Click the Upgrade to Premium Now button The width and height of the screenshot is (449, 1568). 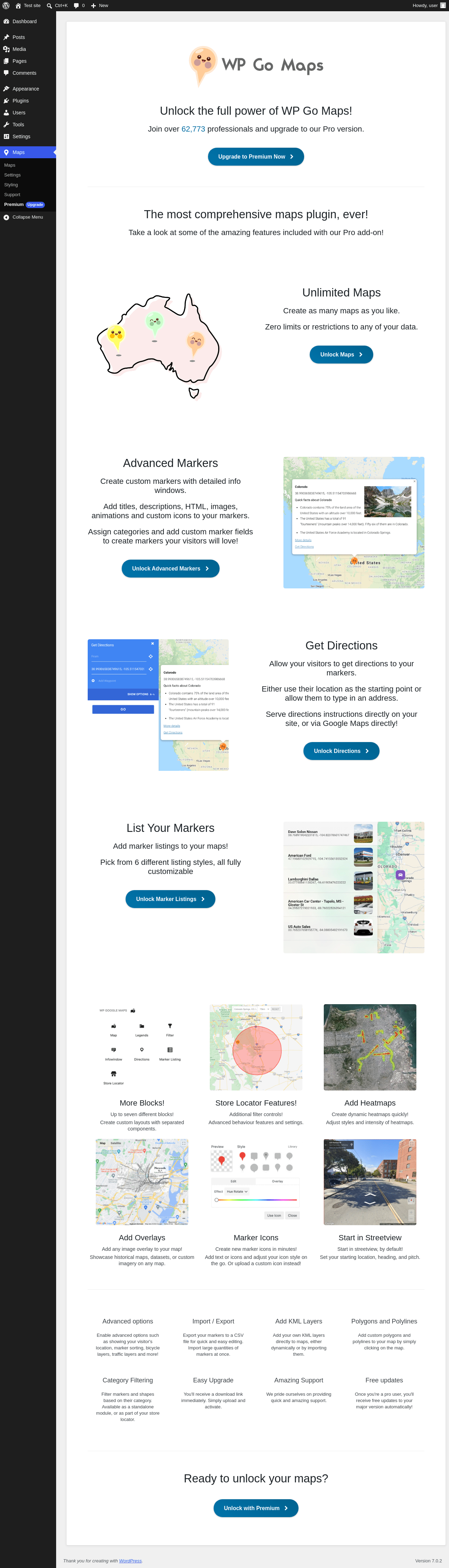pos(256,156)
